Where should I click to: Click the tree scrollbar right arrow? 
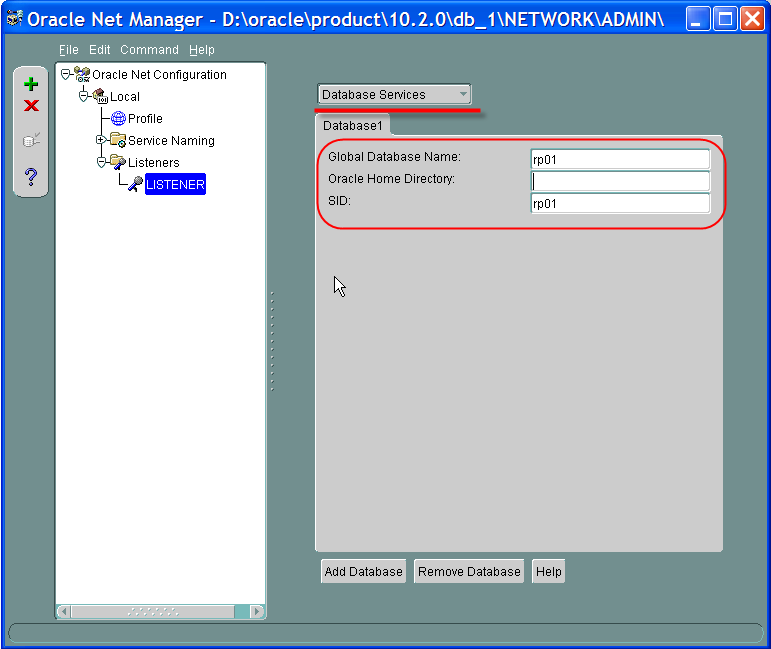[257, 611]
